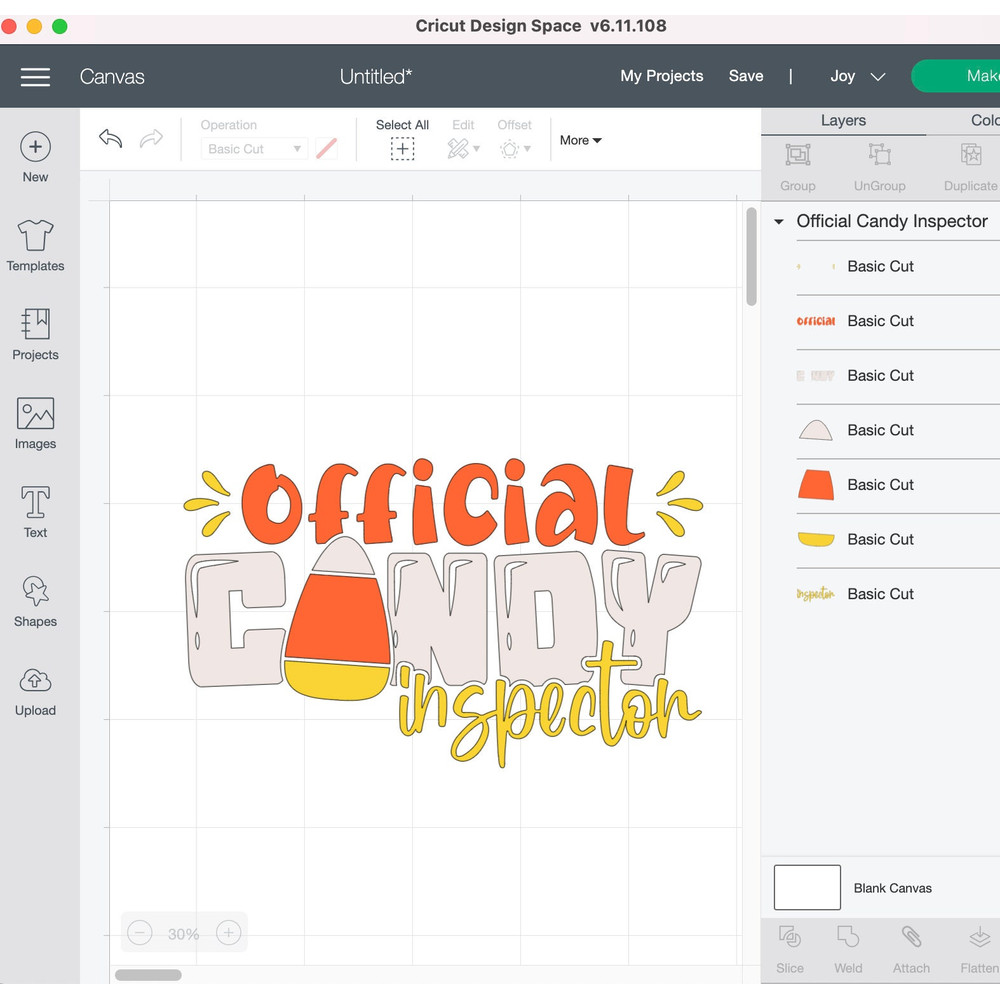Collapse the Official Candy Inspector group
This screenshot has width=1000, height=1000.
[779, 221]
